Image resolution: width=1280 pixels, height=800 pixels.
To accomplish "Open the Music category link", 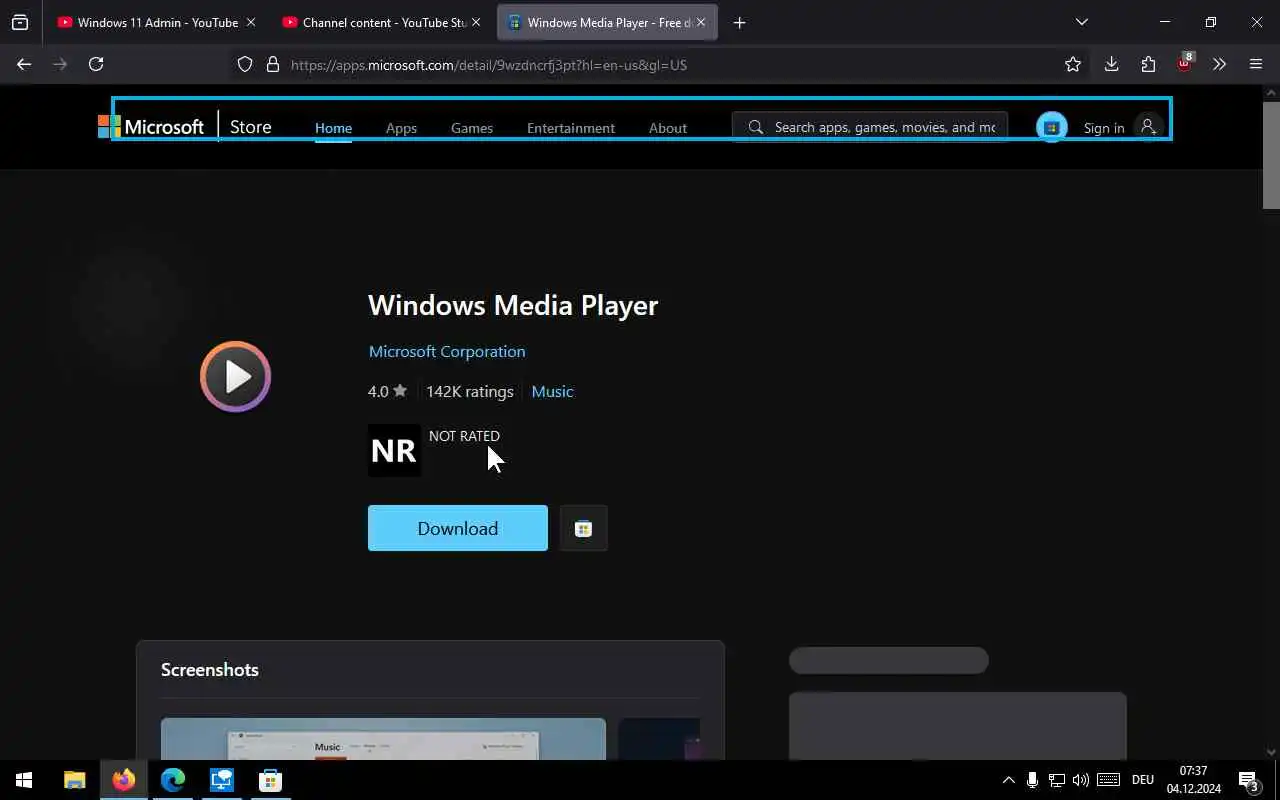I will pyautogui.click(x=552, y=391).
